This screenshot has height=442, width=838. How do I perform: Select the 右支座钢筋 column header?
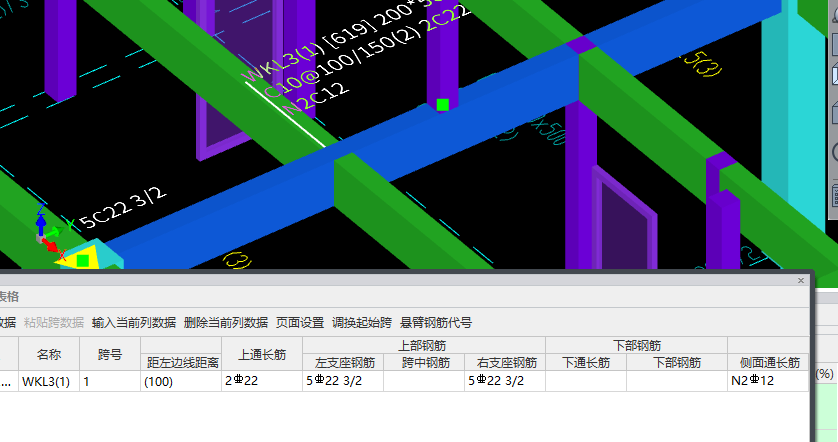click(506, 362)
